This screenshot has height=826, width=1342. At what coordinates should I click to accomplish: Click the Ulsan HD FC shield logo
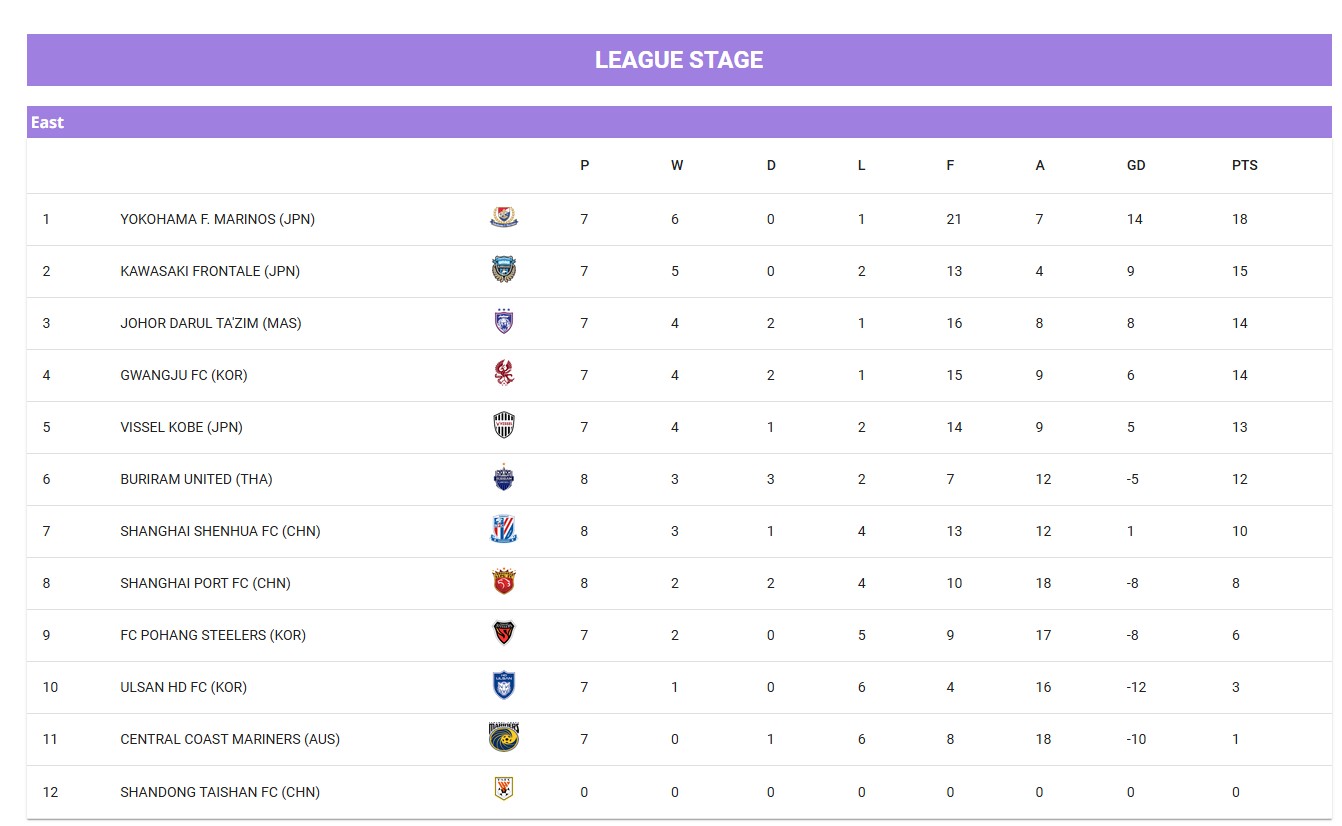[x=504, y=685]
